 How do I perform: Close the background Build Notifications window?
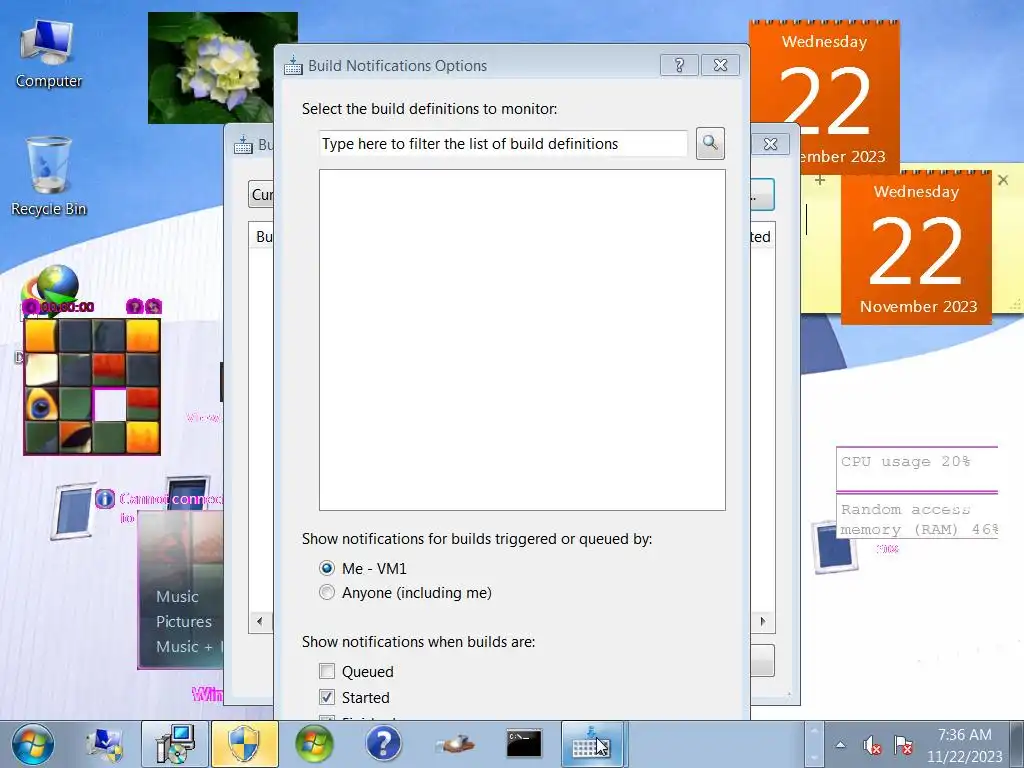point(771,144)
